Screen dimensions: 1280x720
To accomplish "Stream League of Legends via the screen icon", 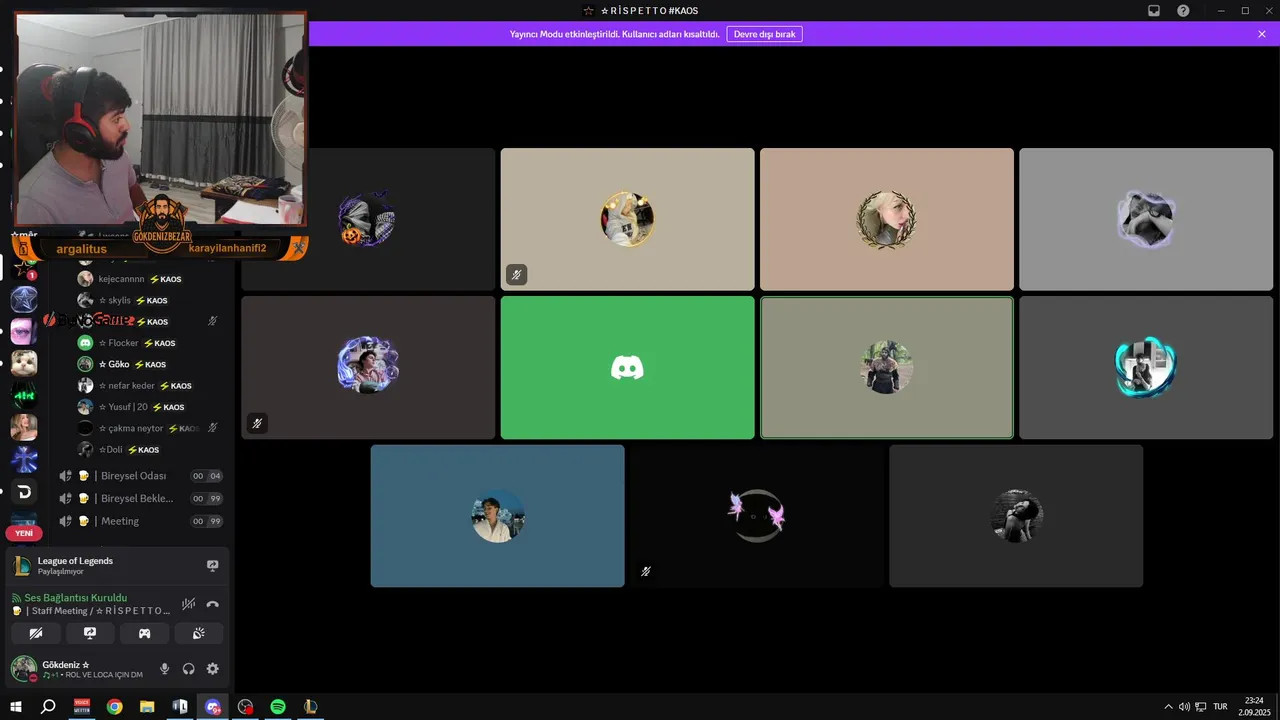I will coord(212,566).
